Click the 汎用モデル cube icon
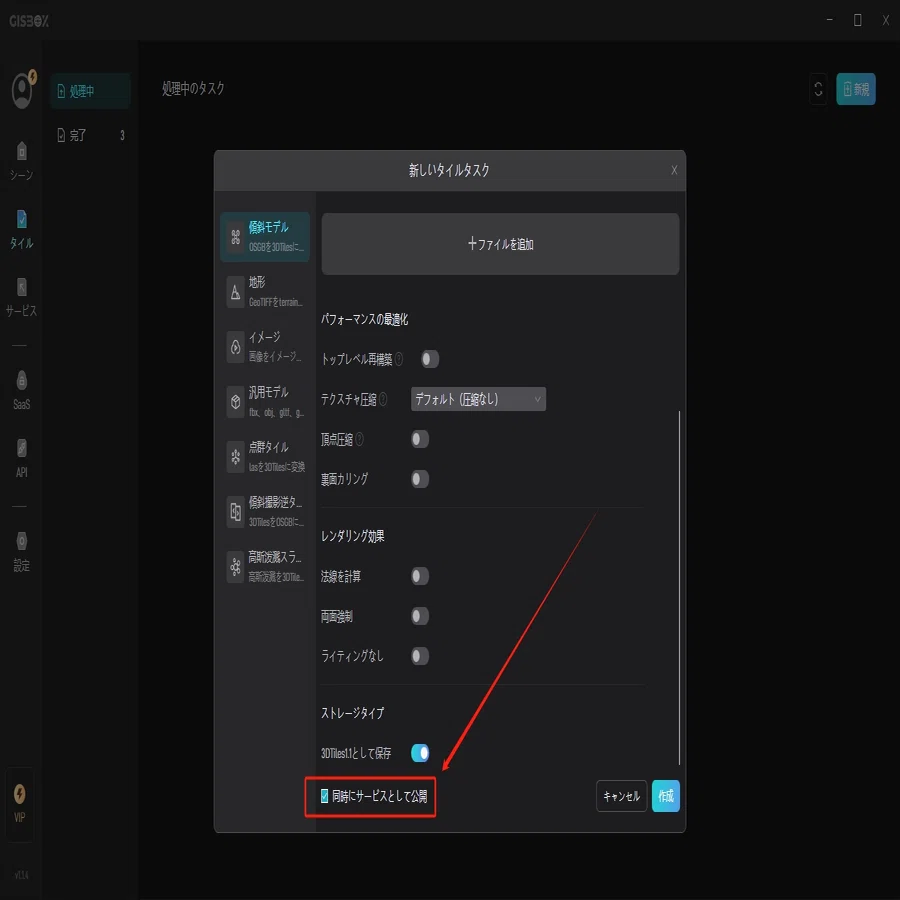Screen dimensions: 900x900 pyautogui.click(x=235, y=402)
